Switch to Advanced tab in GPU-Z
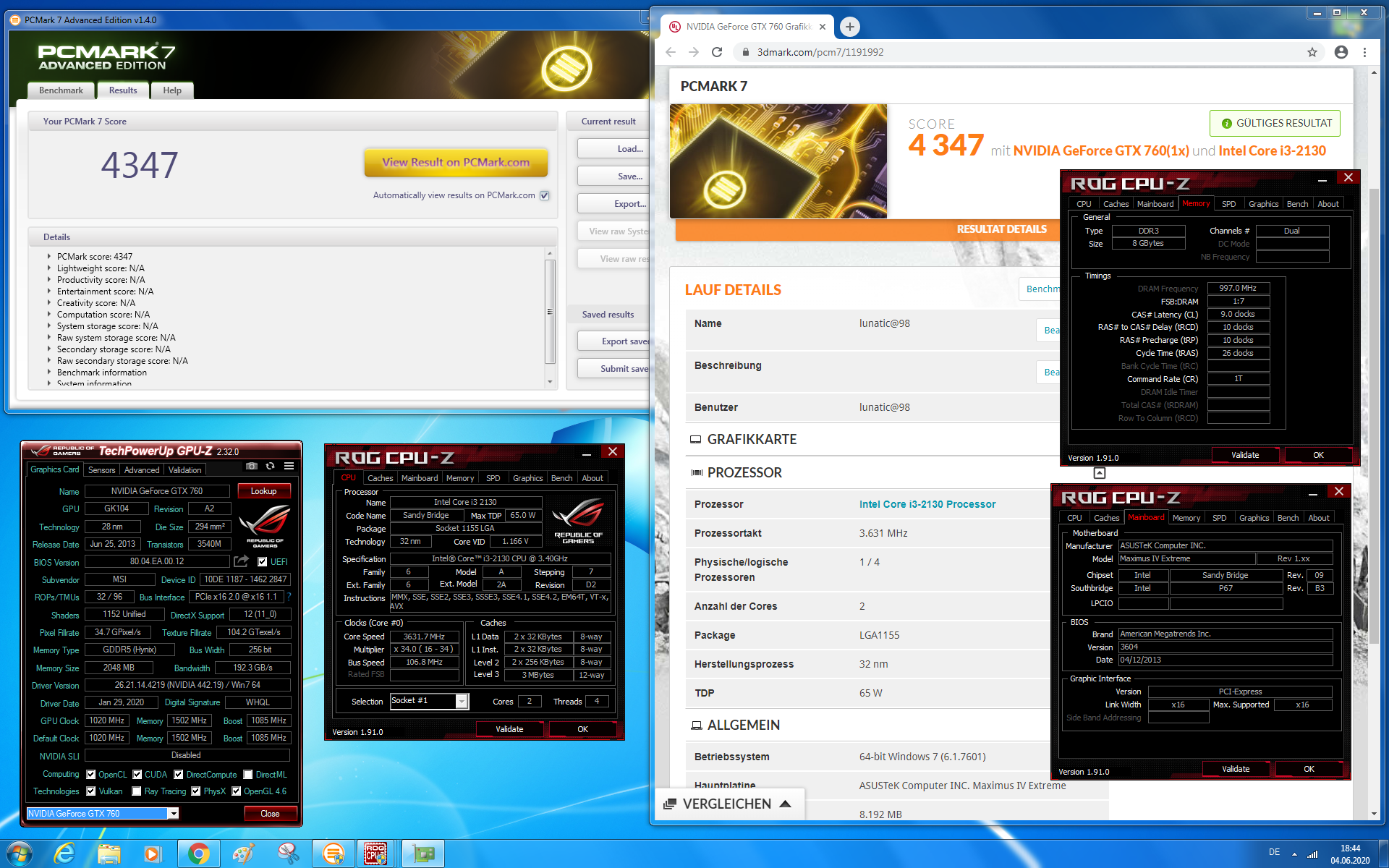 (142, 470)
